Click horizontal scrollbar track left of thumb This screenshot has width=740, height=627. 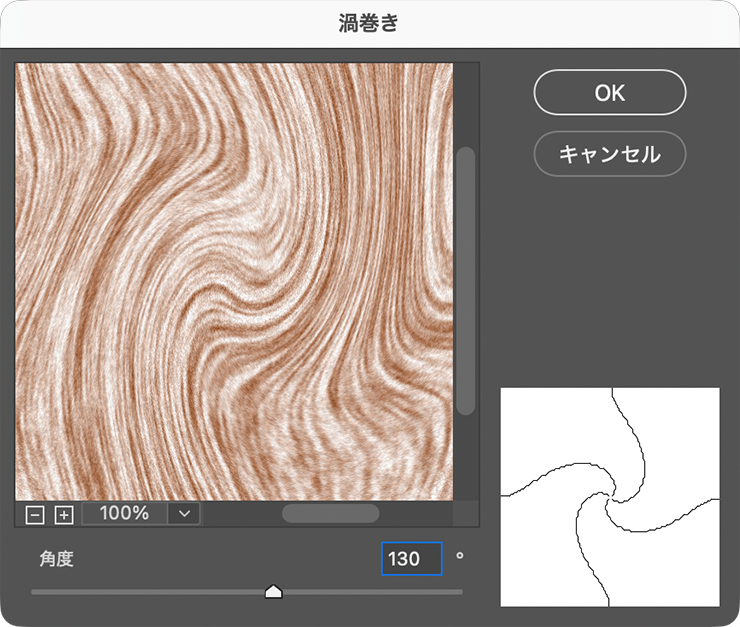coord(242,514)
